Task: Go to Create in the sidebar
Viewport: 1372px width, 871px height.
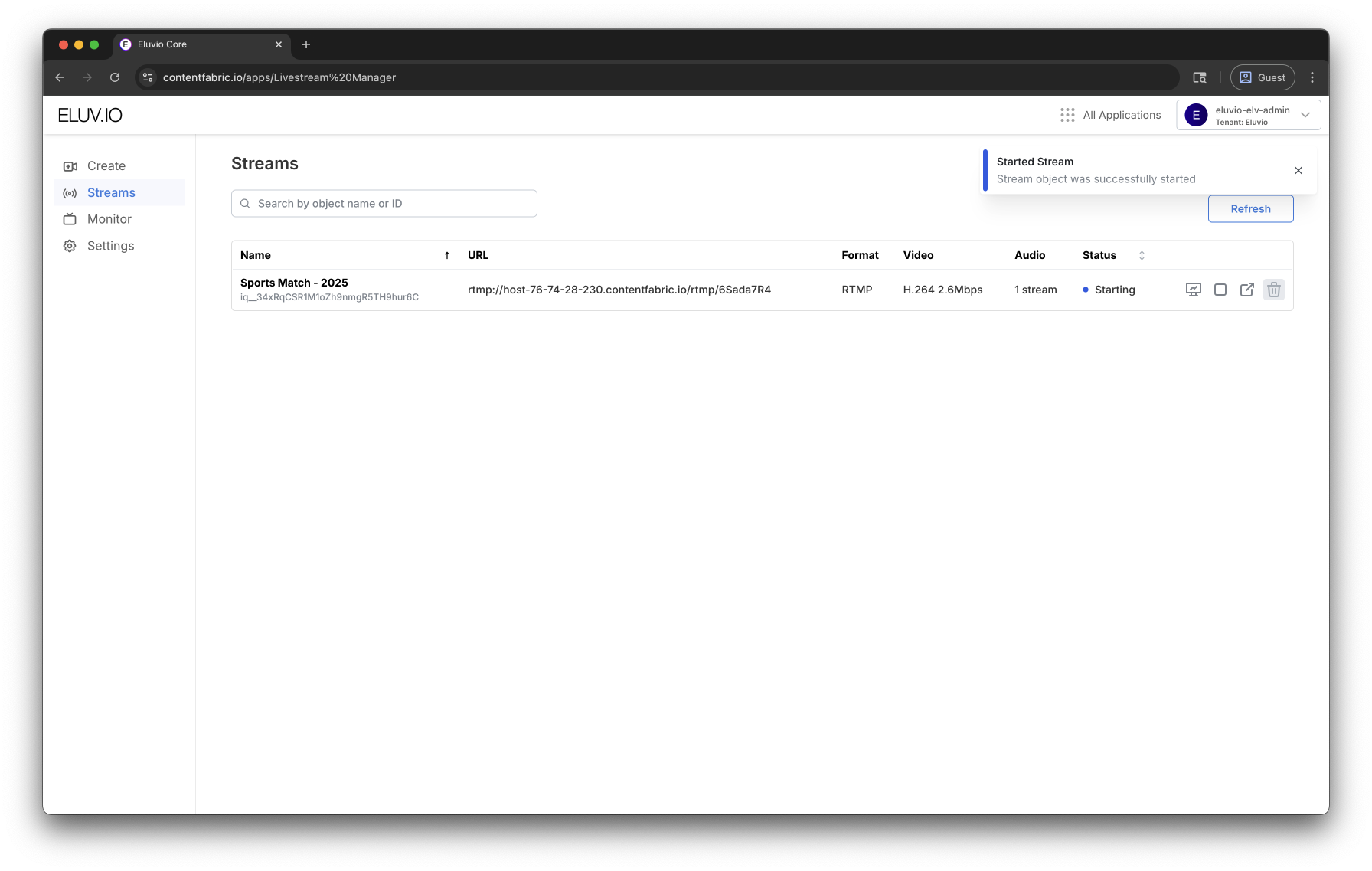Action: [x=106, y=166]
